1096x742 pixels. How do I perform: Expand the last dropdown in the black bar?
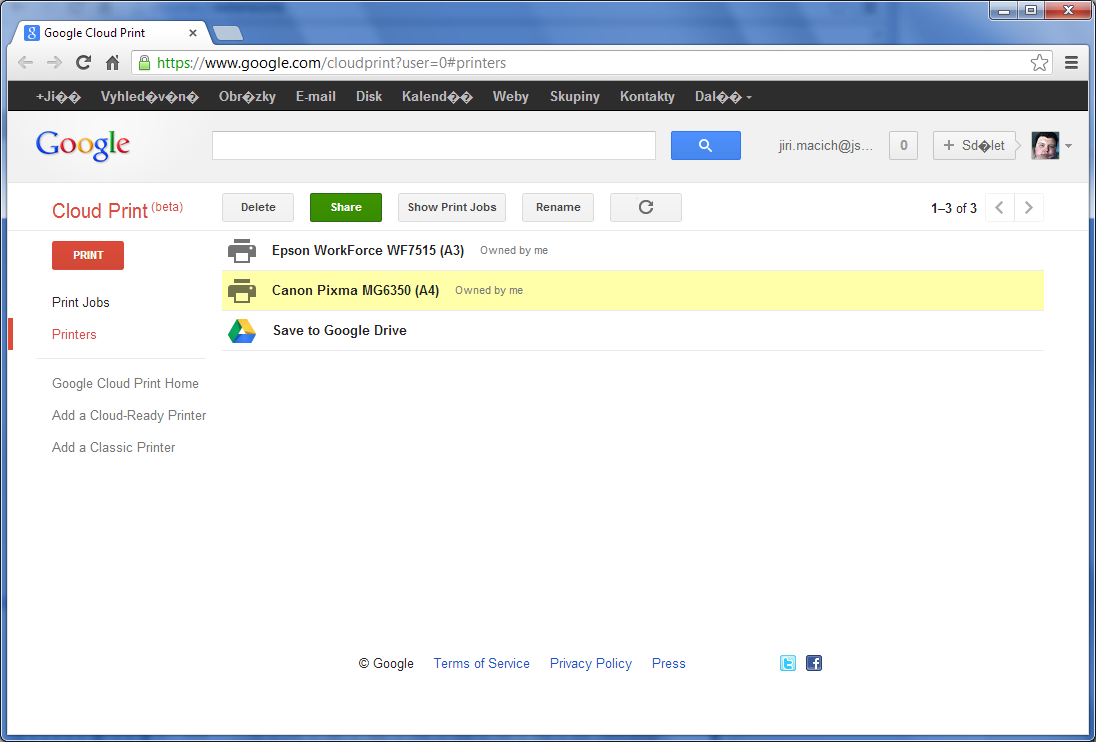pyautogui.click(x=723, y=97)
